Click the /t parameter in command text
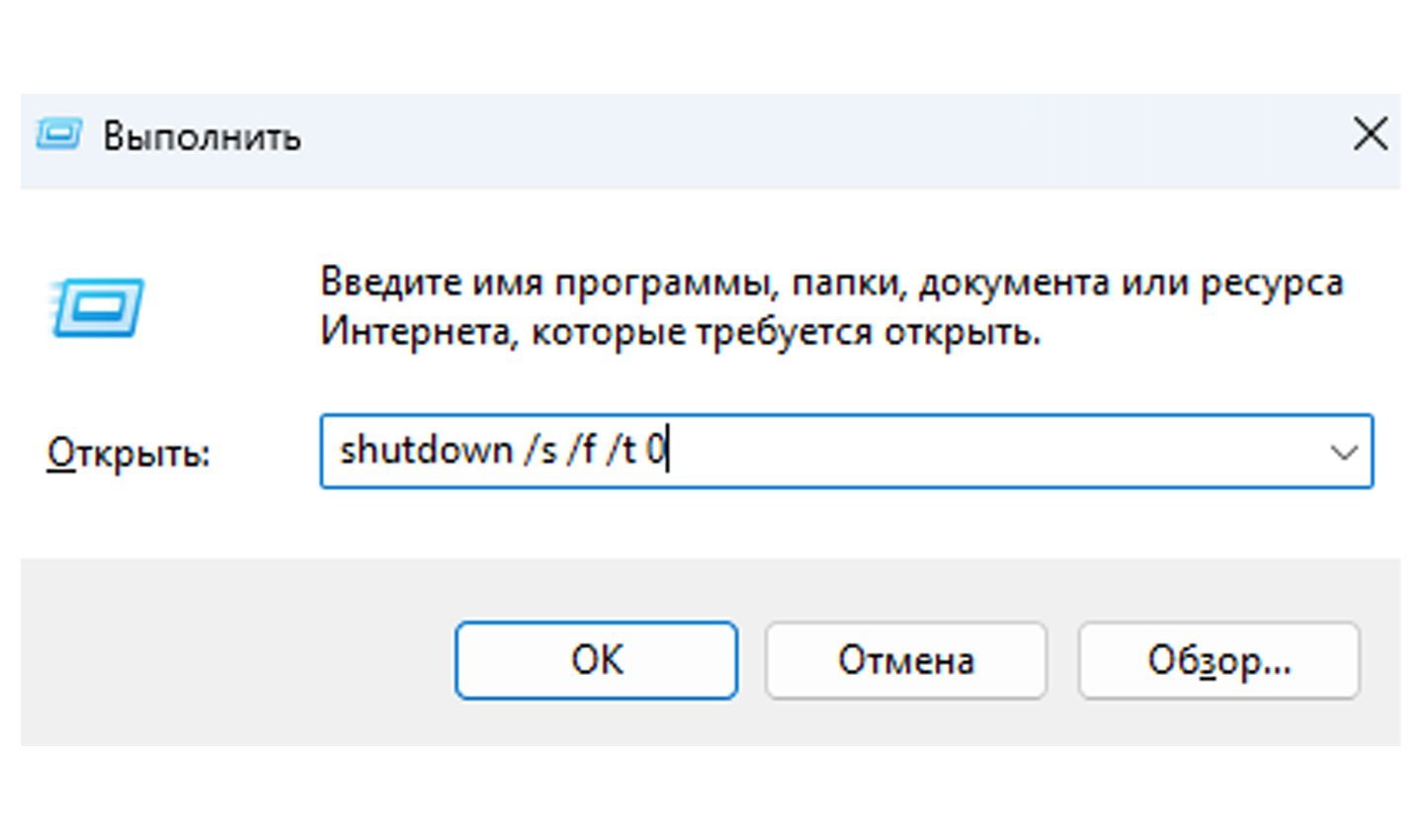The image size is (1423, 840). [622, 452]
